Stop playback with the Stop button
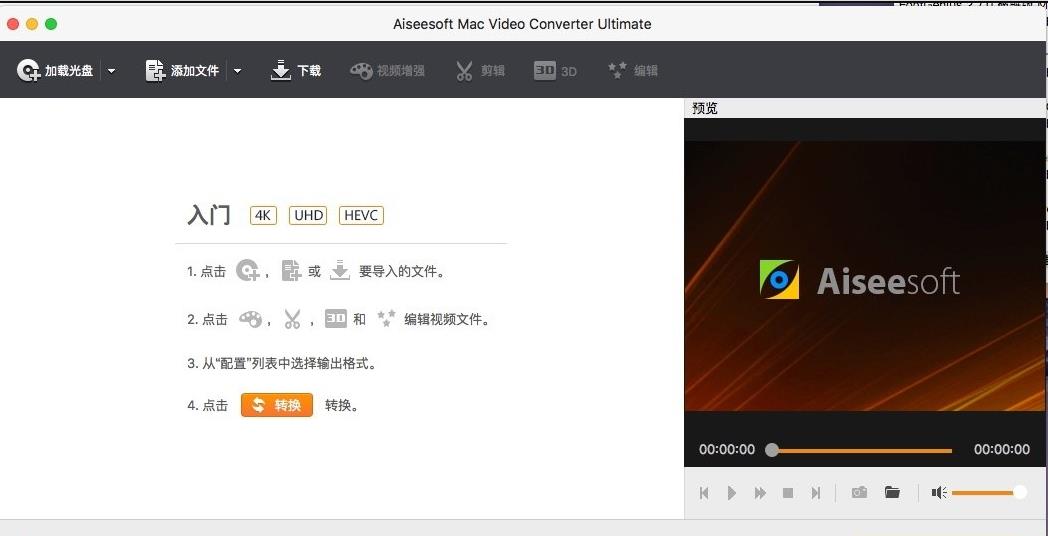1048x536 pixels. point(788,493)
